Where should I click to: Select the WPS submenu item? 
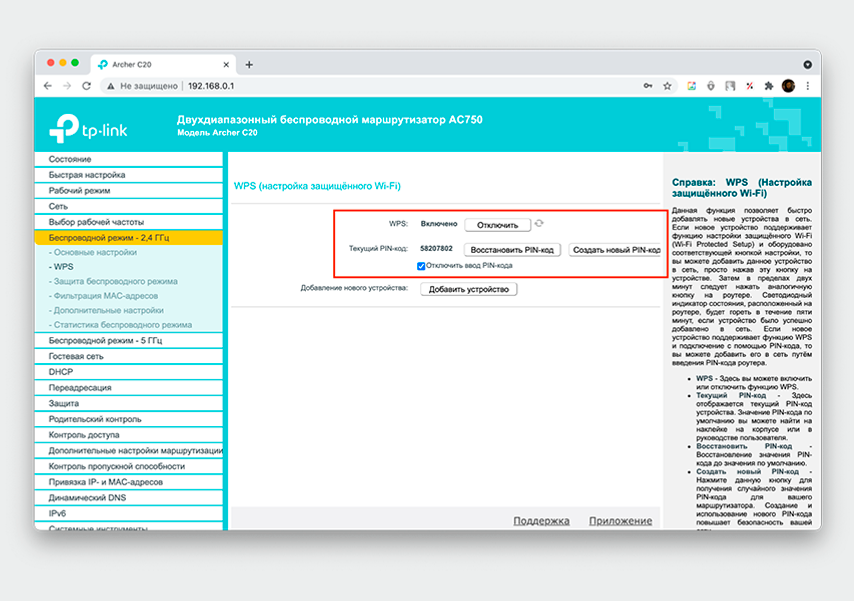pos(61,267)
